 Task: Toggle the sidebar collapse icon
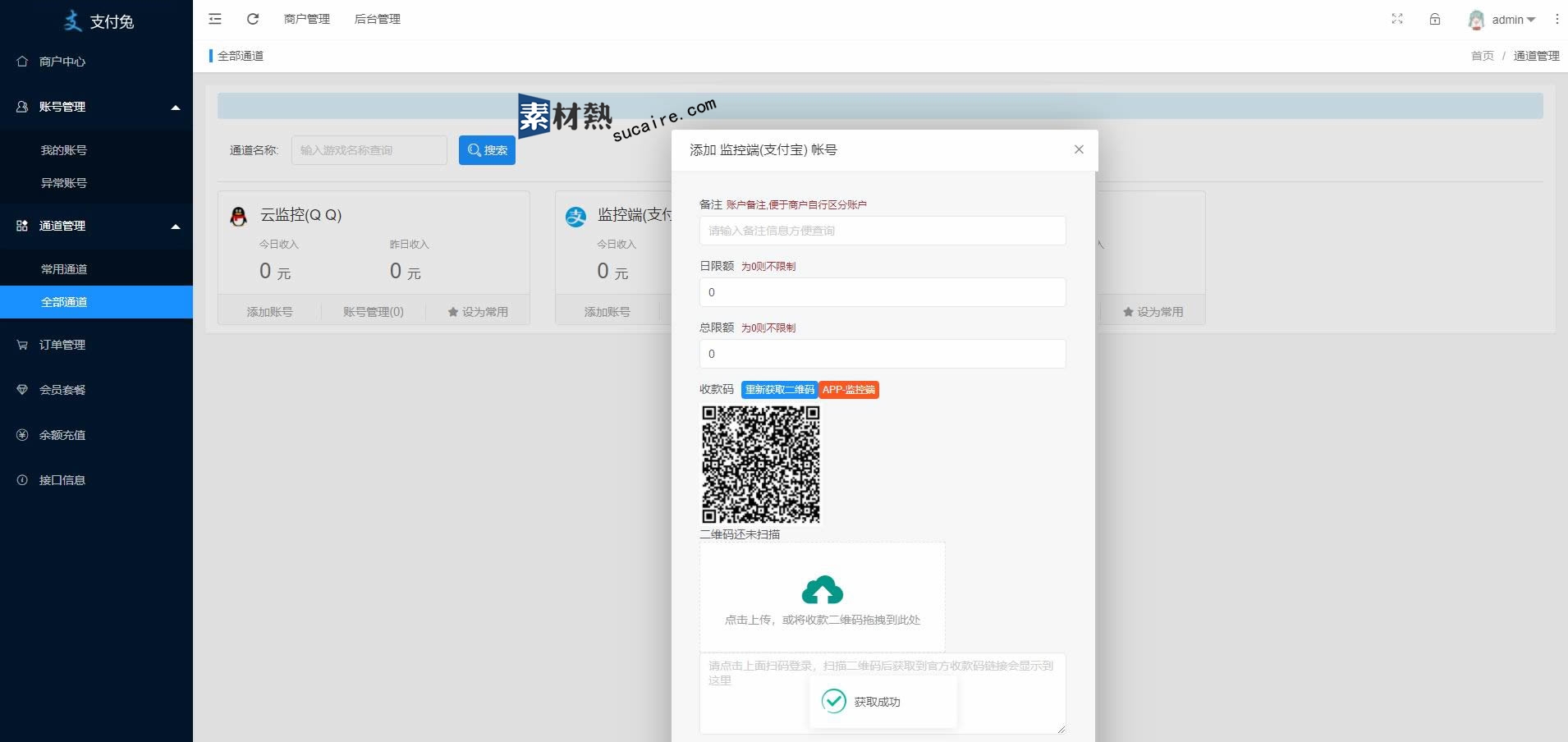[x=215, y=19]
